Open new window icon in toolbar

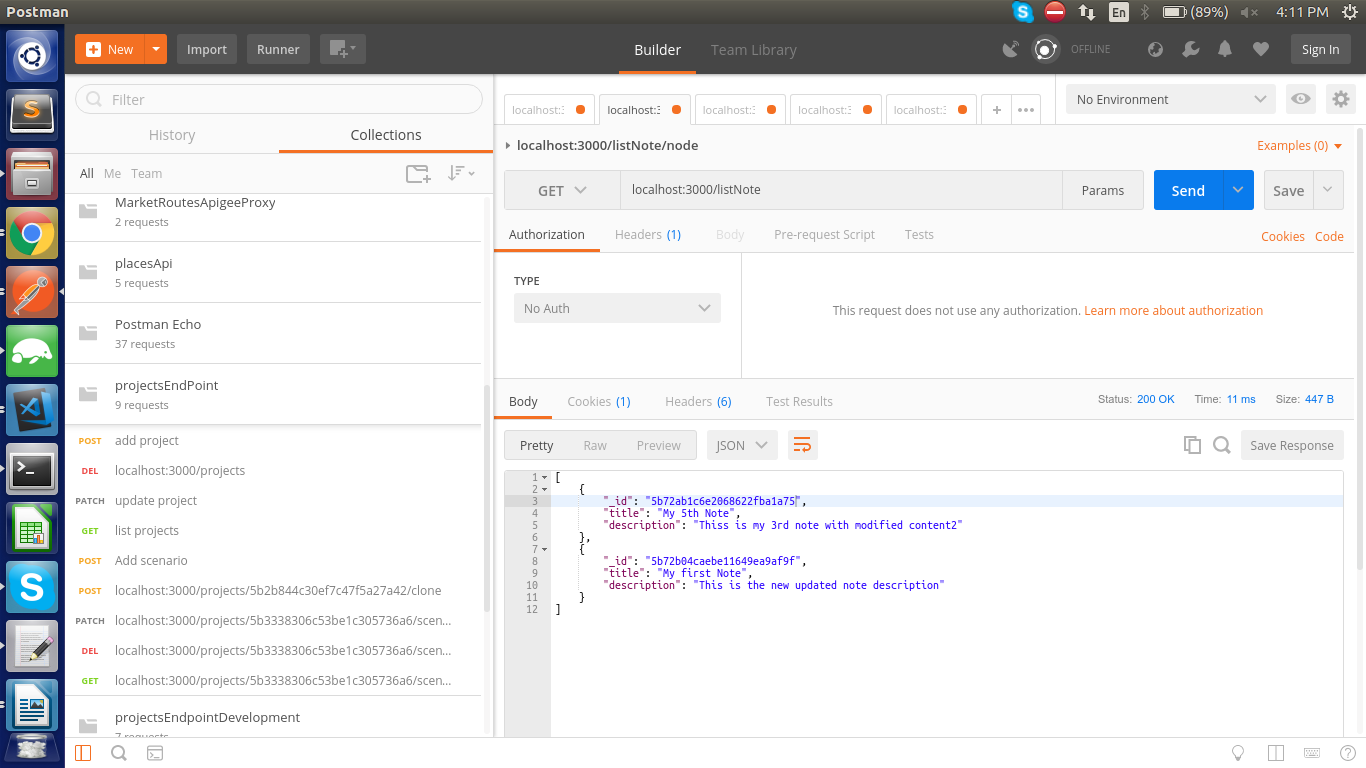pyautogui.click(x=343, y=49)
